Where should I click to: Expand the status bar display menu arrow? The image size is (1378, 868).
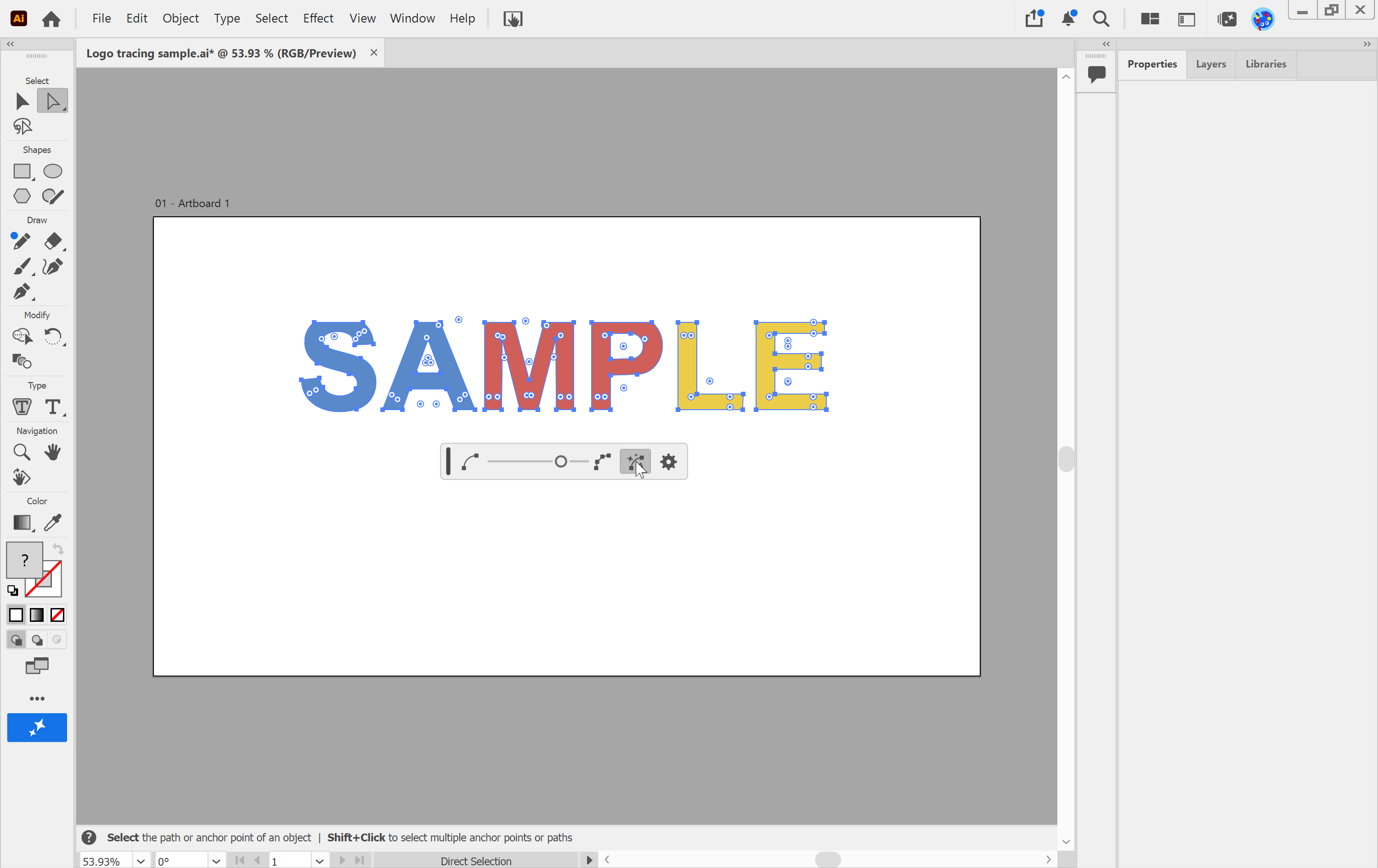[589, 860]
